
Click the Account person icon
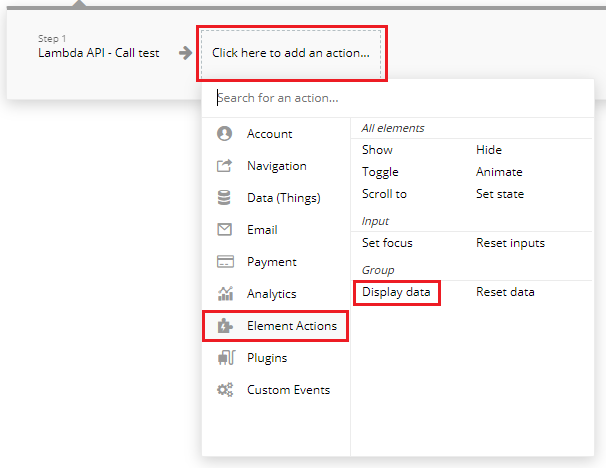coord(225,134)
